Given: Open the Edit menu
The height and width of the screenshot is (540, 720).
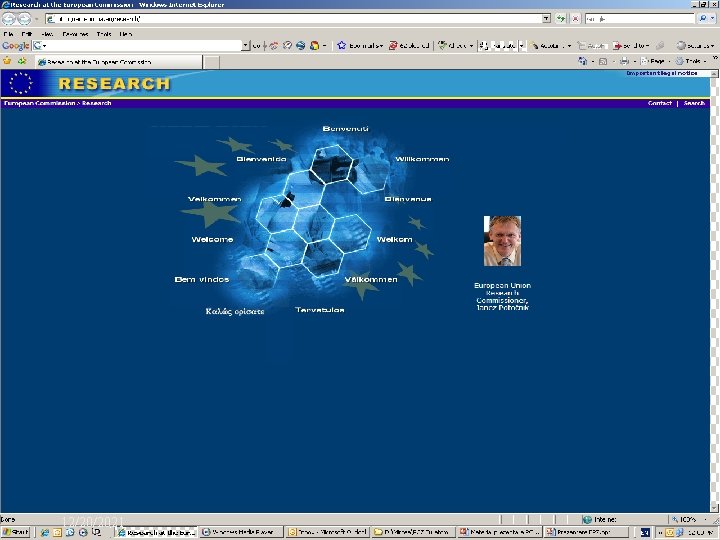Looking at the screenshot, I should coord(27,34).
